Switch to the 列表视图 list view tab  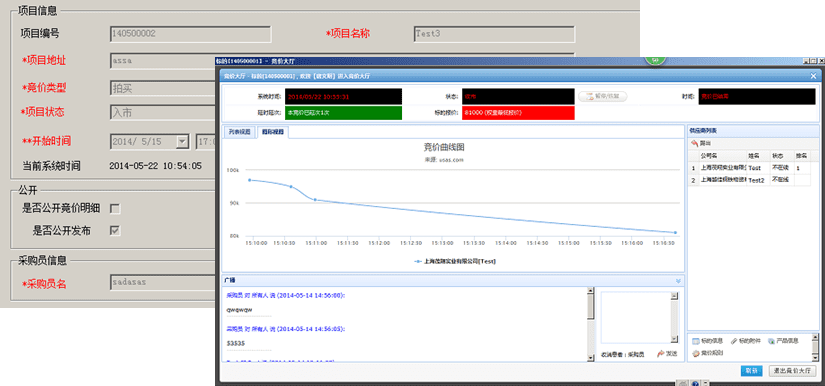tap(238, 132)
